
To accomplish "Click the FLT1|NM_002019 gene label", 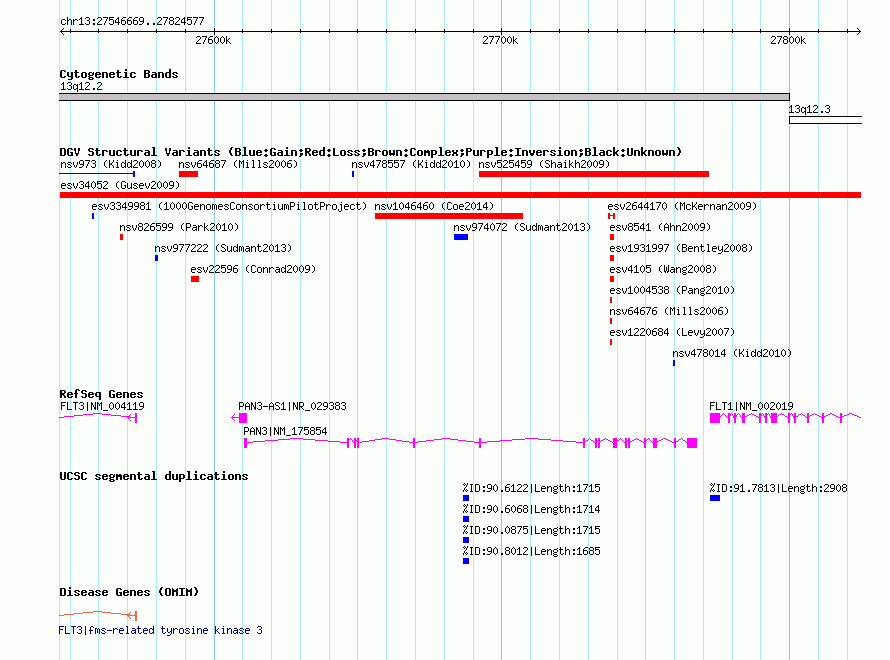I will point(751,406).
